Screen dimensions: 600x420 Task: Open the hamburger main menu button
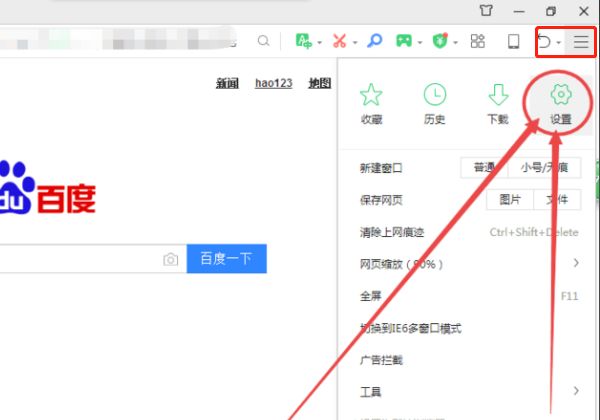[581, 41]
